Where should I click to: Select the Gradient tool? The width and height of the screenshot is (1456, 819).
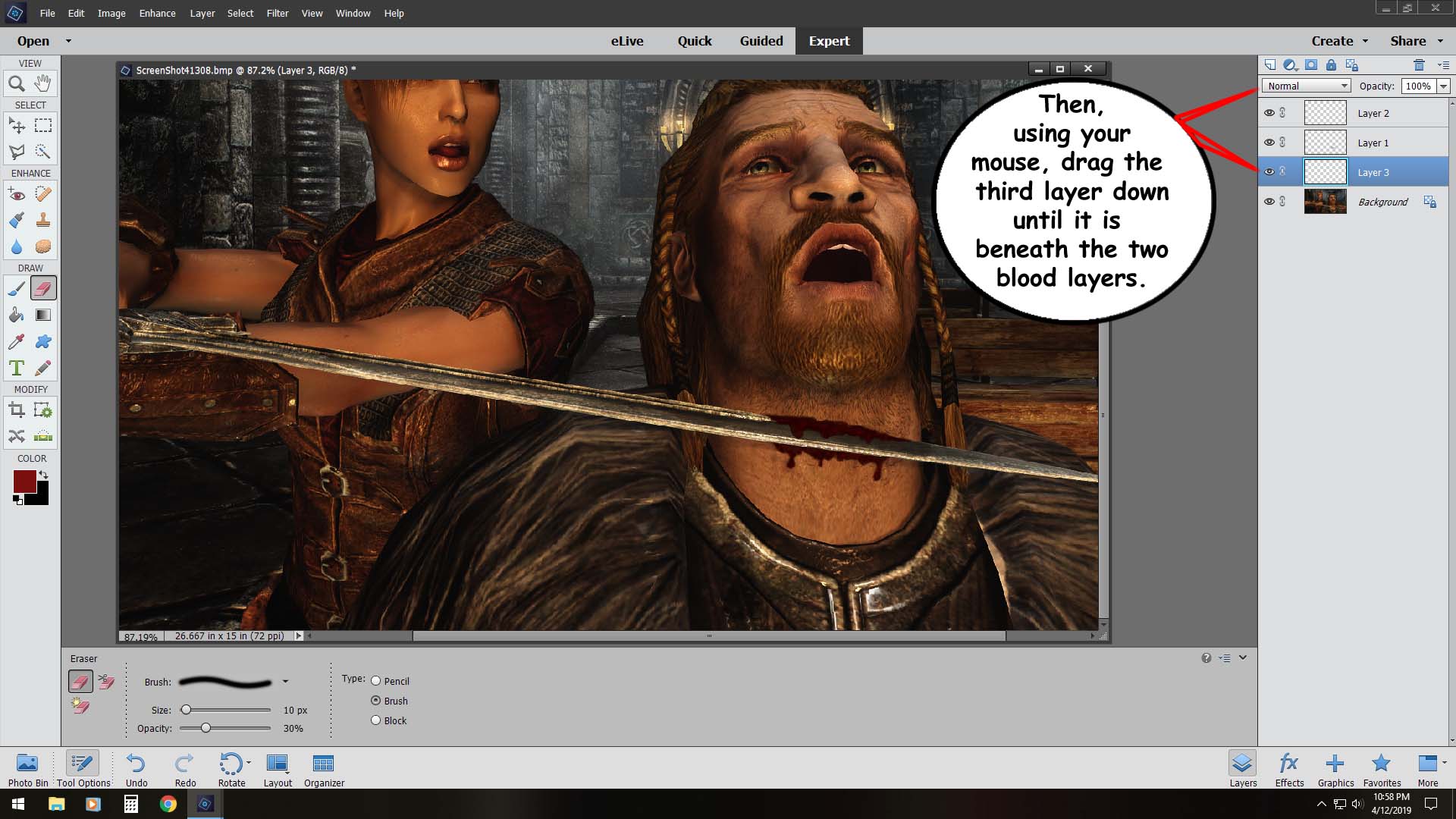(43, 315)
